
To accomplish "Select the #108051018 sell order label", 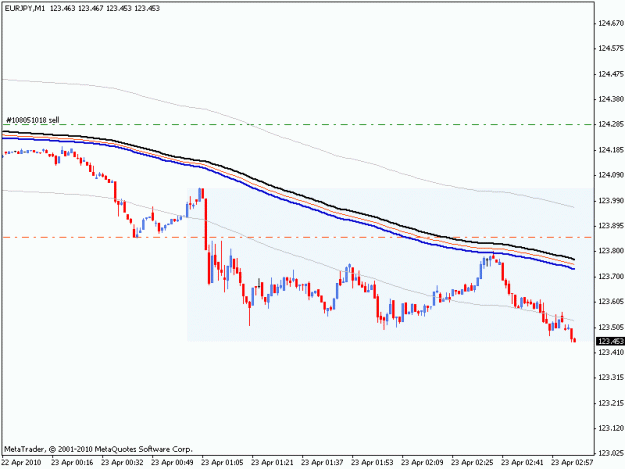I will coord(33,120).
